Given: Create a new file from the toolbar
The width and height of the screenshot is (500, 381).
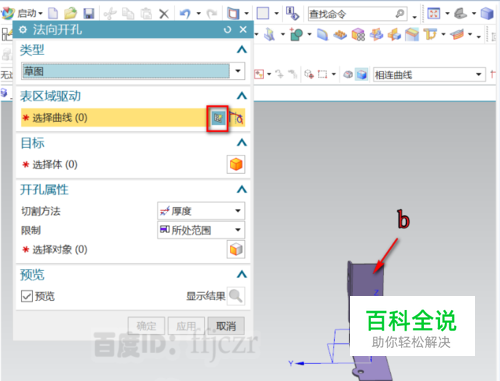Looking at the screenshot, I should pos(53,13).
